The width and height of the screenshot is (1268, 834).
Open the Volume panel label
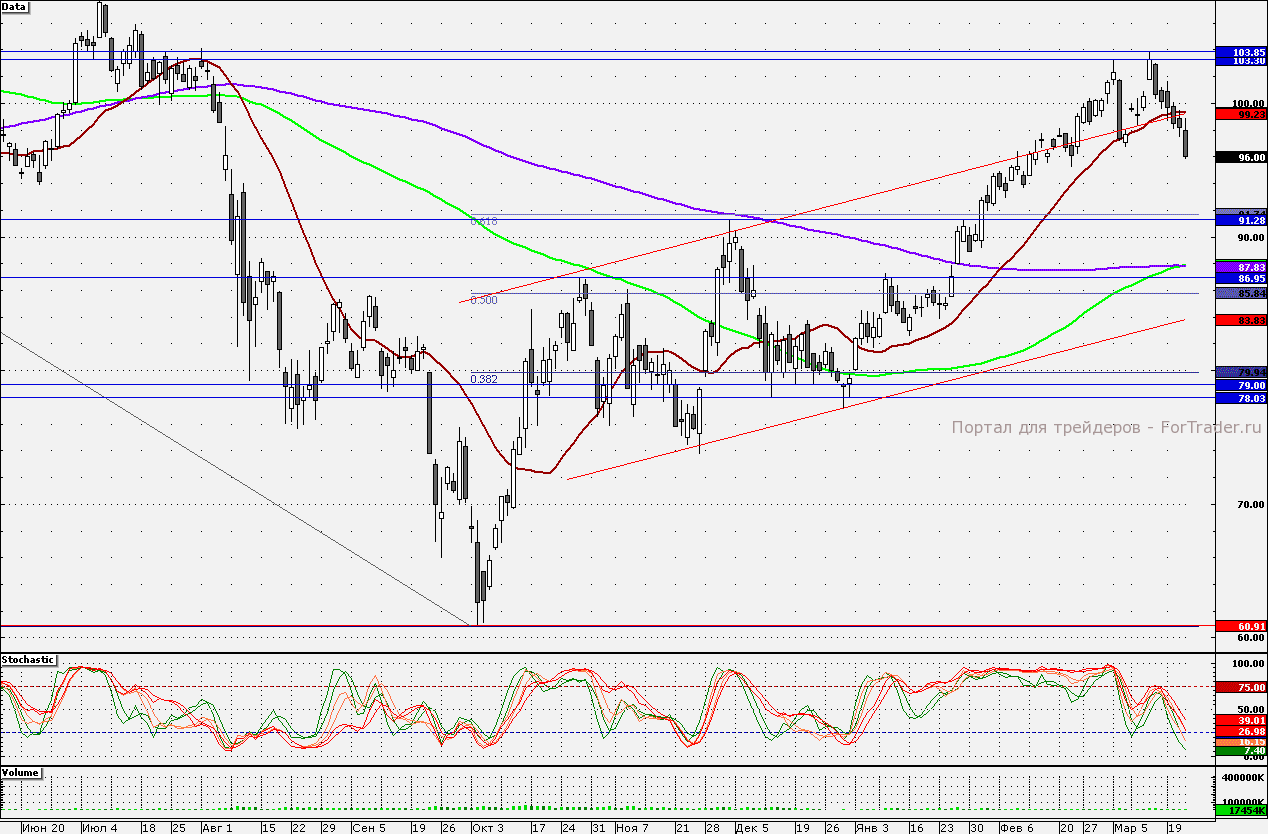[21, 773]
